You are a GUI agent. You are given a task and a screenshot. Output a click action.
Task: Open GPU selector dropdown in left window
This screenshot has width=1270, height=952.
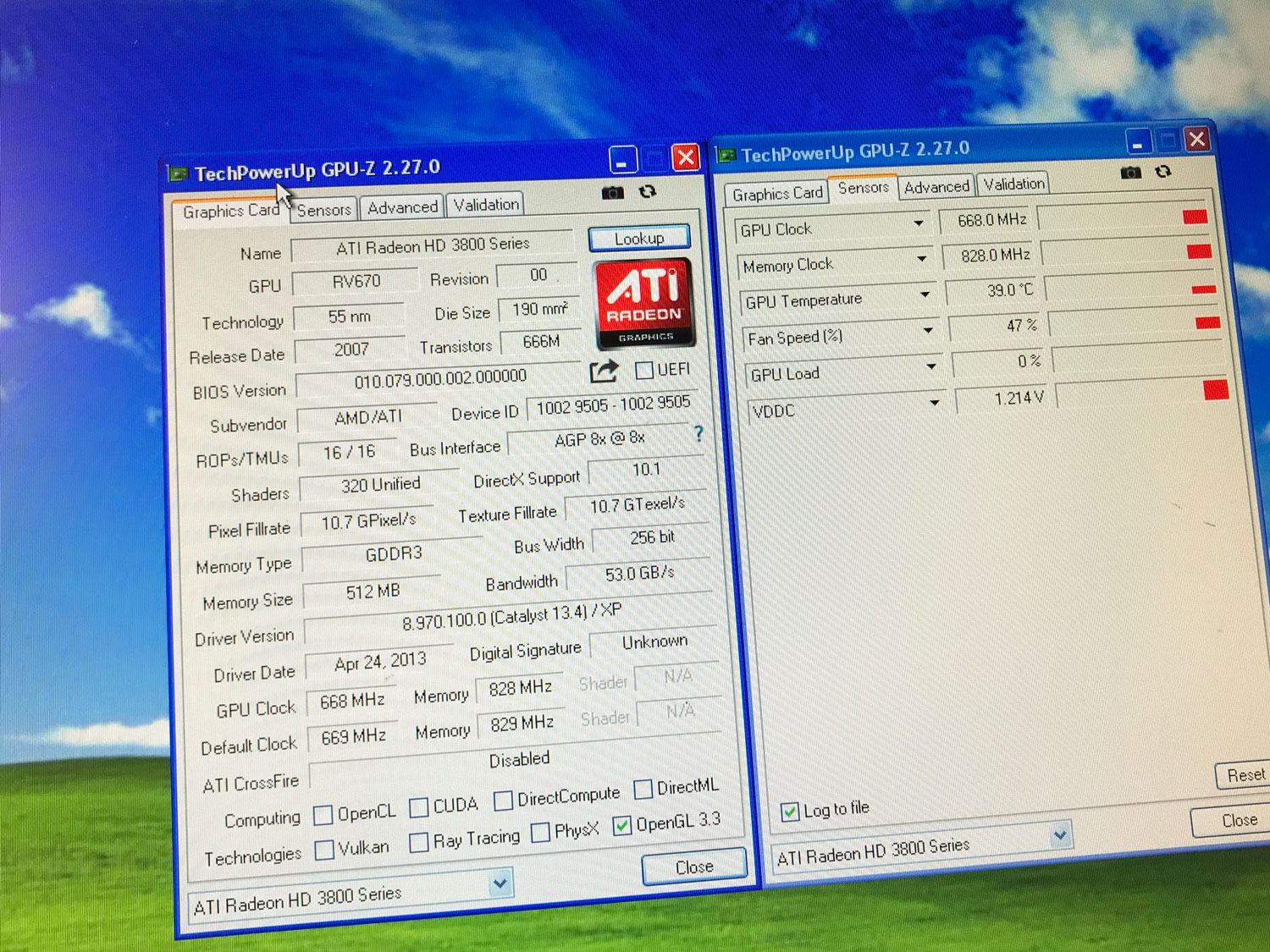(500, 884)
